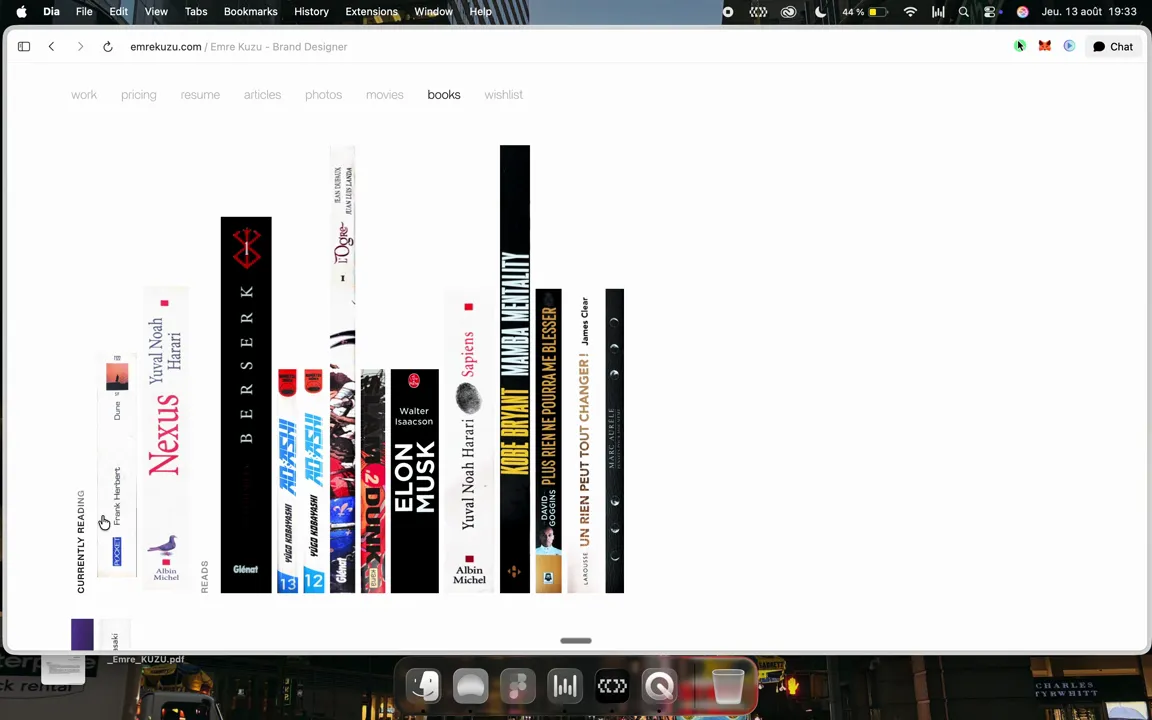Open the gray dome app in the Dock
Viewport: 1152px width, 720px height.
(x=471, y=686)
